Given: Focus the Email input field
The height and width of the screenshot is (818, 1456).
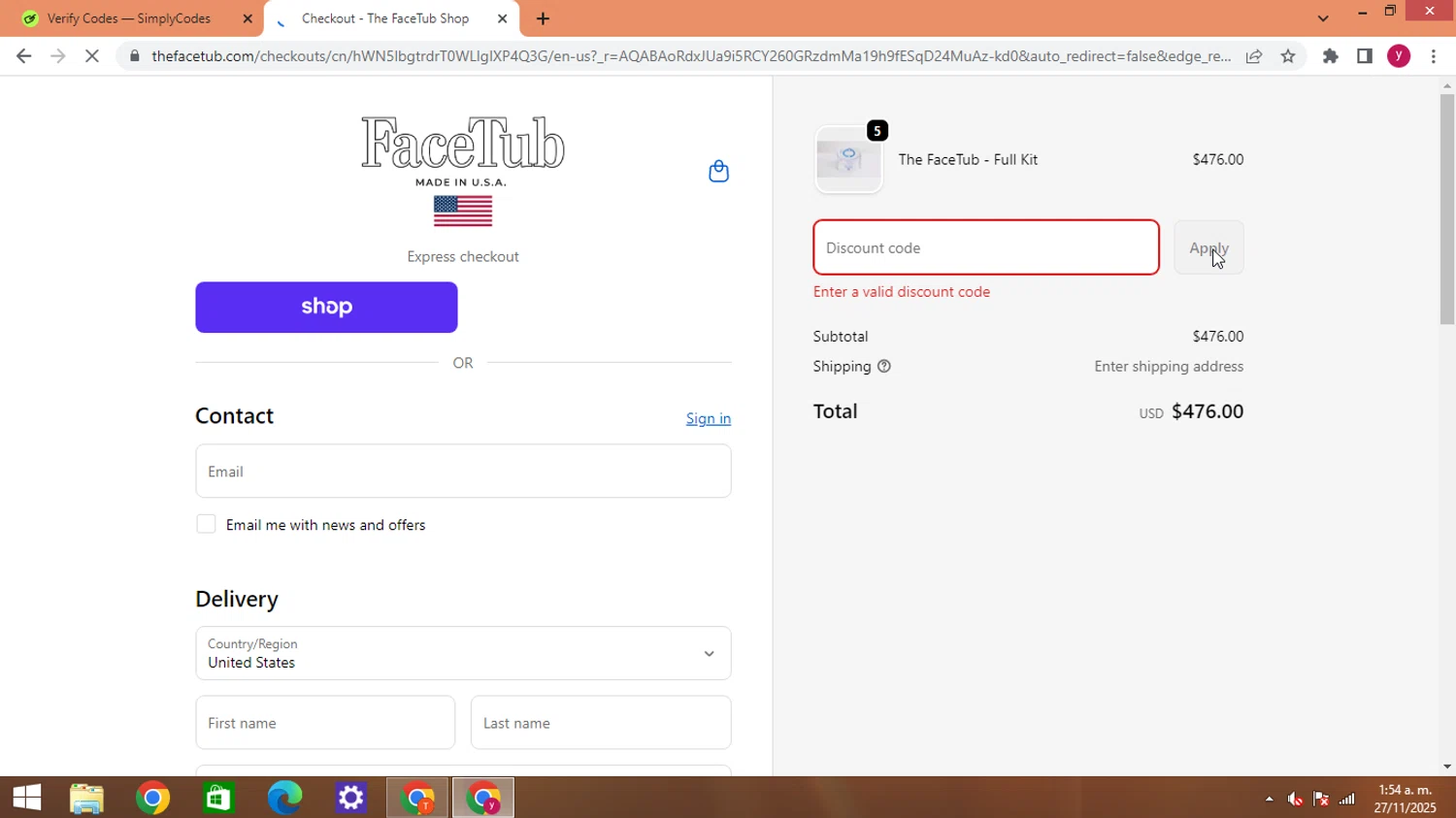Looking at the screenshot, I should point(463,471).
